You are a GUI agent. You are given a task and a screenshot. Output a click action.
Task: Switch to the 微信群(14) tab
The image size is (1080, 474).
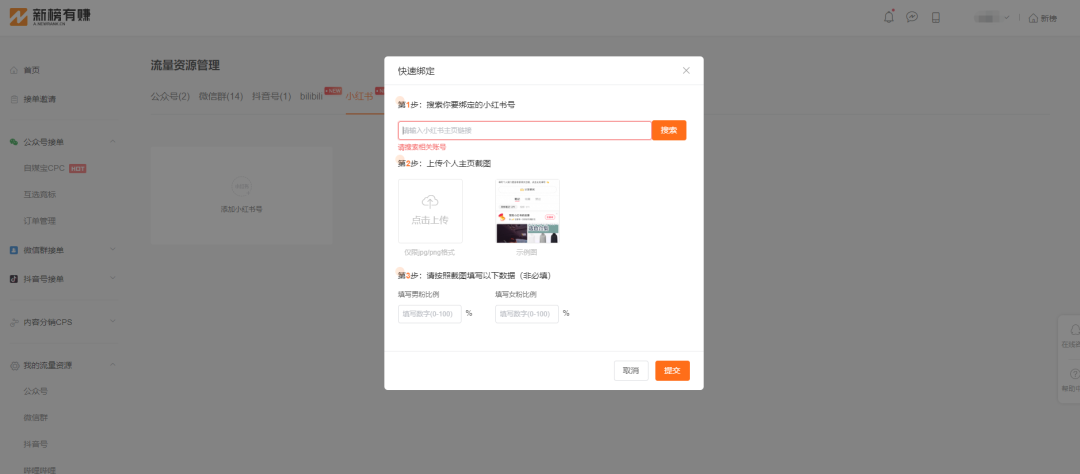coord(221,96)
